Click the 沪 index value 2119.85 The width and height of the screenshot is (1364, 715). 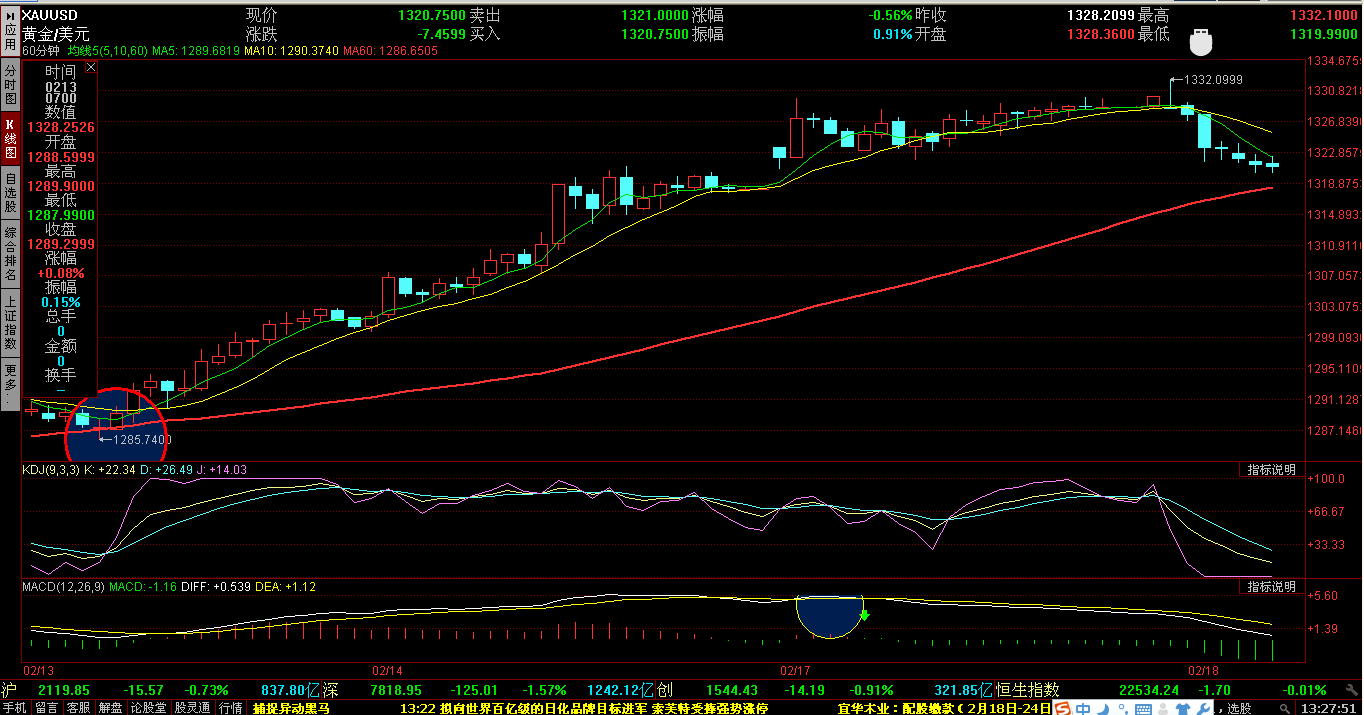pyautogui.click(x=64, y=690)
